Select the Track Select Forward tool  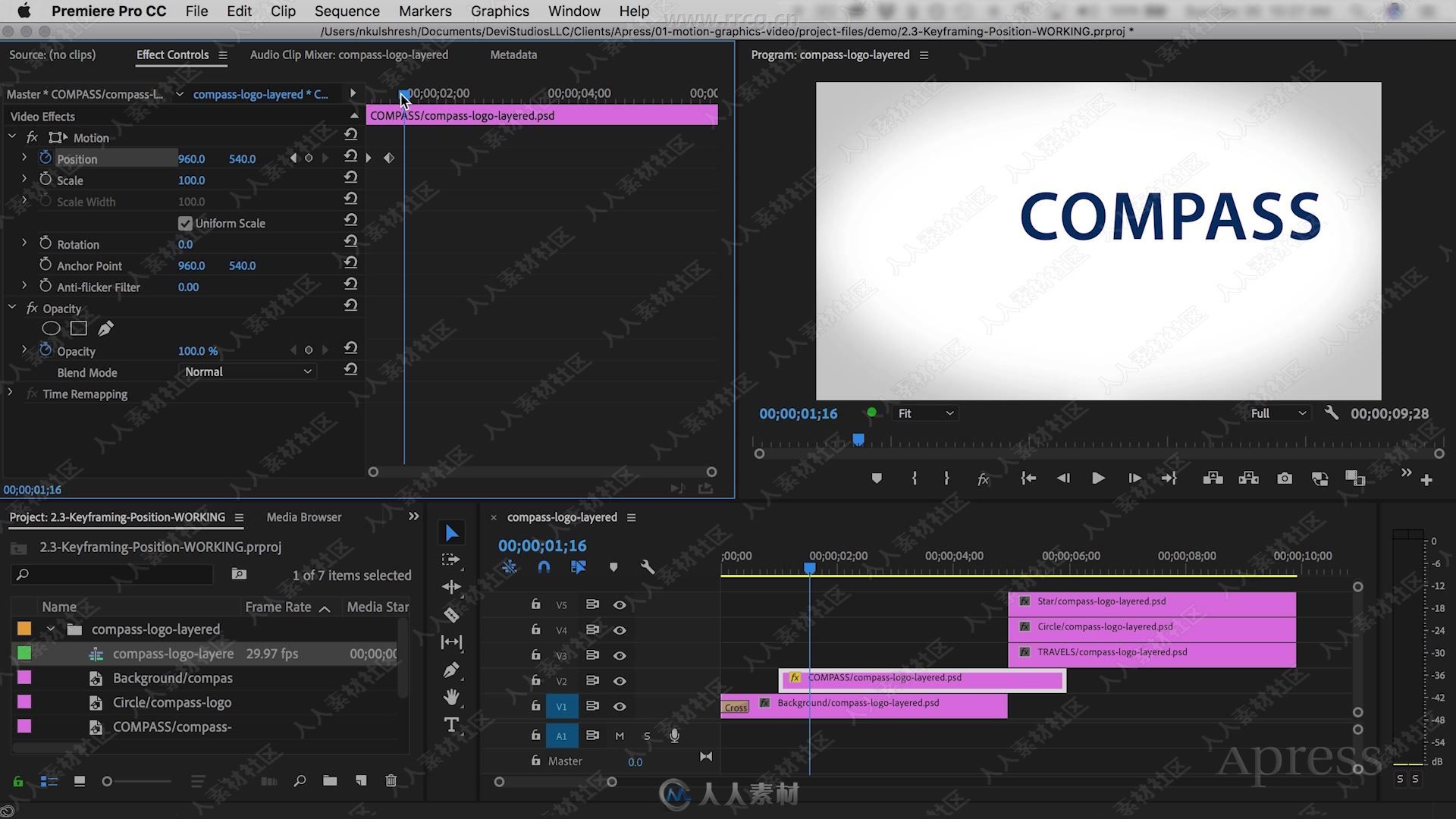pos(451,560)
